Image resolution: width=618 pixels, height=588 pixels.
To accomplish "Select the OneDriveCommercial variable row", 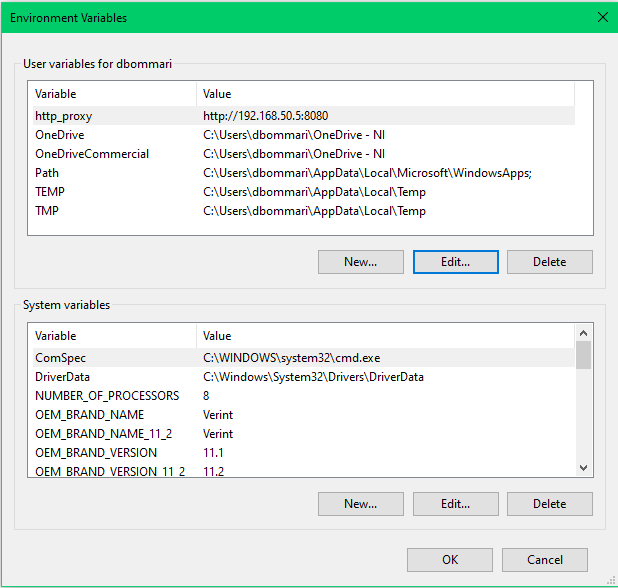I will (x=303, y=154).
